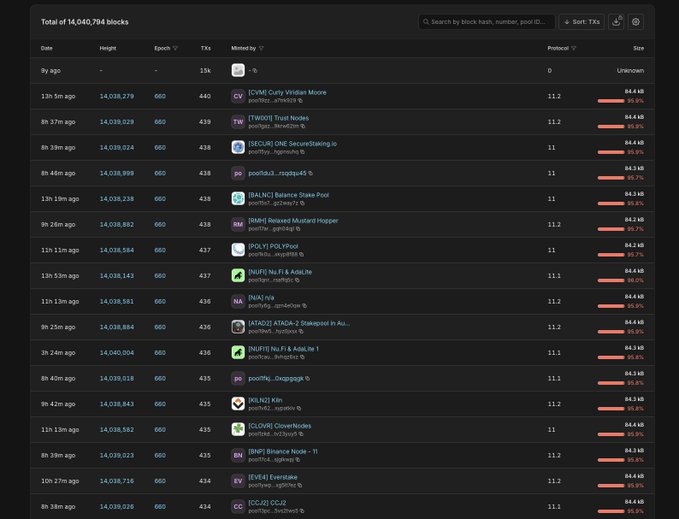The image size is (679, 519).
Task: Click placeholder image in 9y ago row
Action: (238, 70)
